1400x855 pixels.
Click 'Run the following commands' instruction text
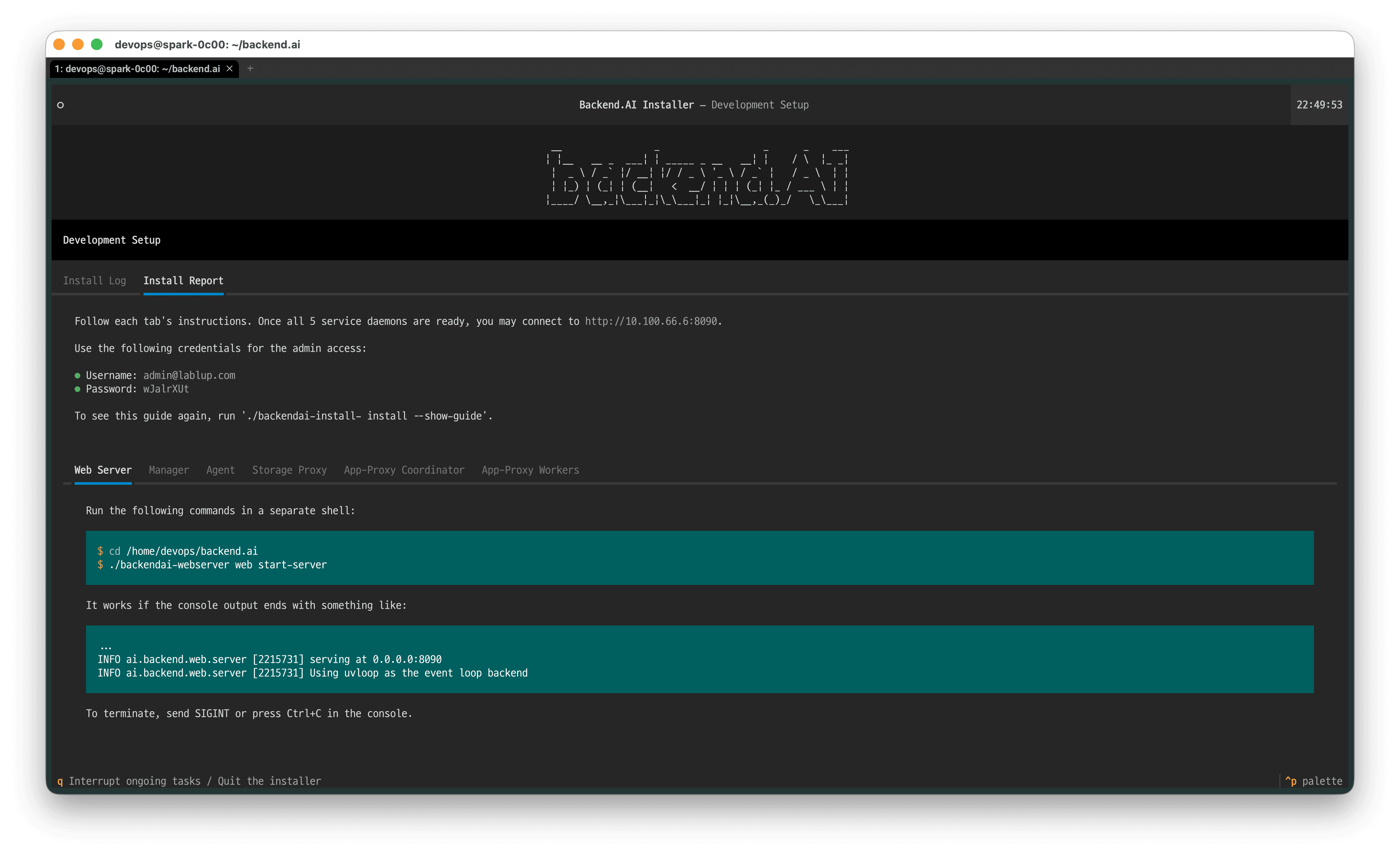coord(220,511)
